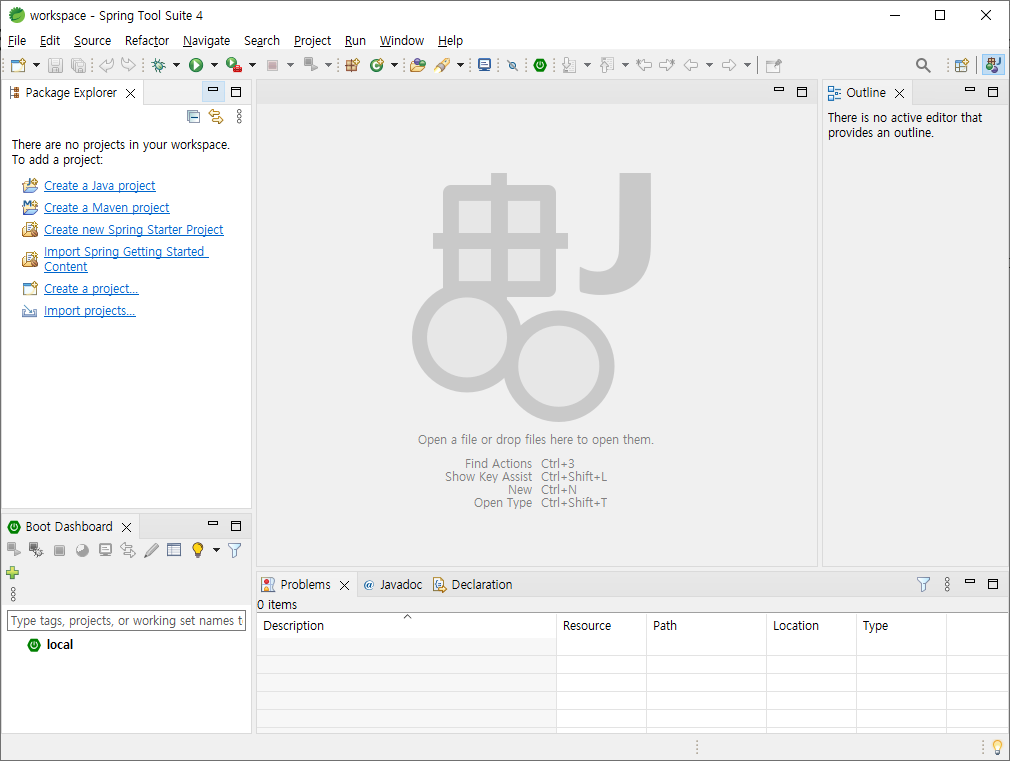The height and width of the screenshot is (761, 1010).
Task: Click the Debug bug icon
Action: (x=158, y=65)
